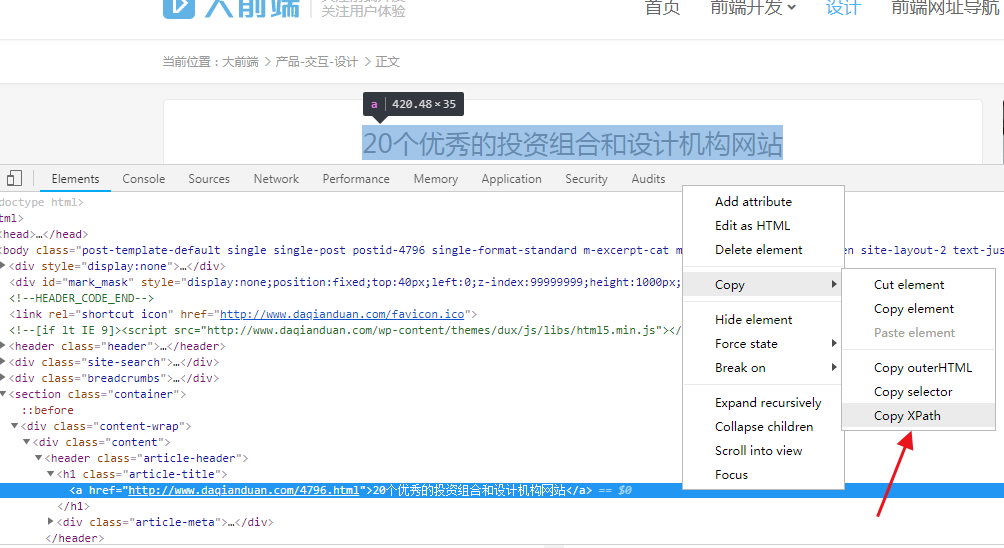Image resolution: width=1004 pixels, height=548 pixels.
Task: Open the Performance tab
Action: (x=356, y=179)
